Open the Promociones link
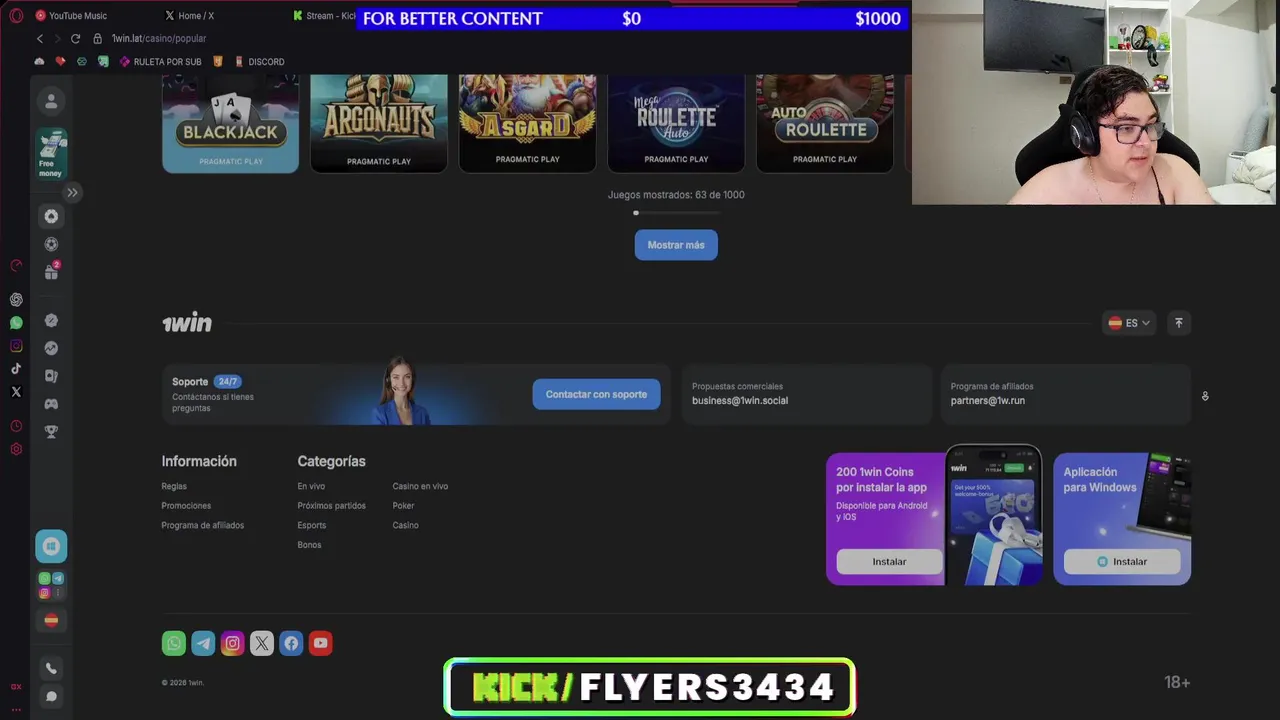The image size is (1280, 720). click(x=186, y=506)
